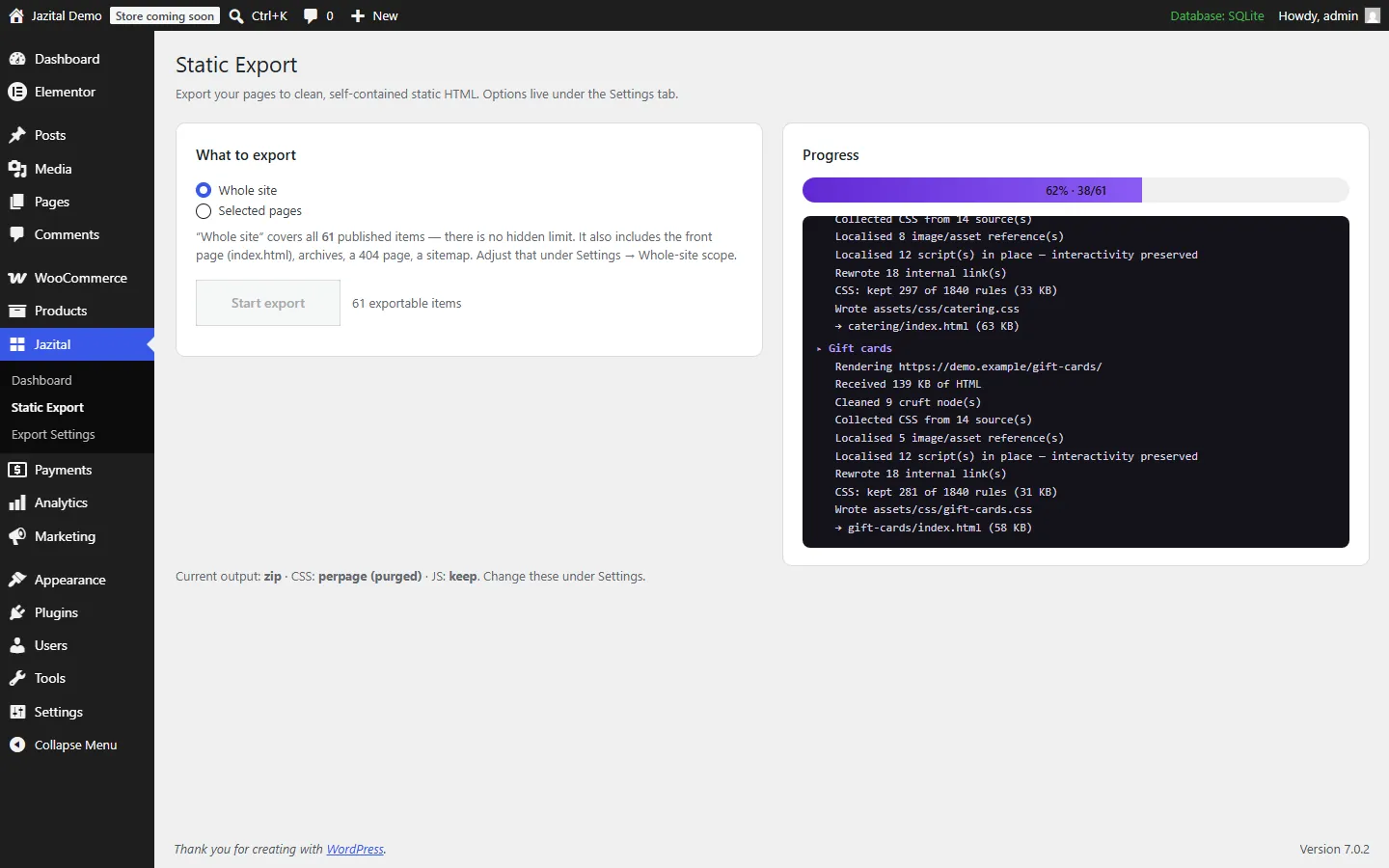Click the Store coming soon badge
This screenshot has width=1389, height=868.
pos(165,15)
